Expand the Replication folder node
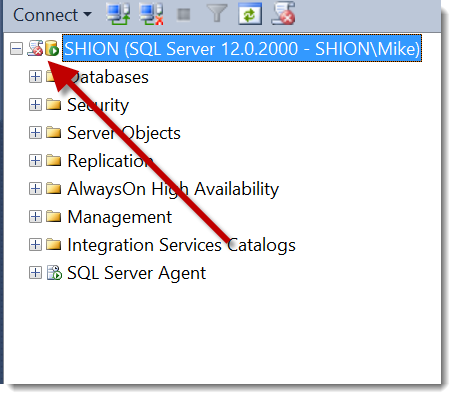Image resolution: width=475 pixels, height=410 pixels. click(35, 161)
